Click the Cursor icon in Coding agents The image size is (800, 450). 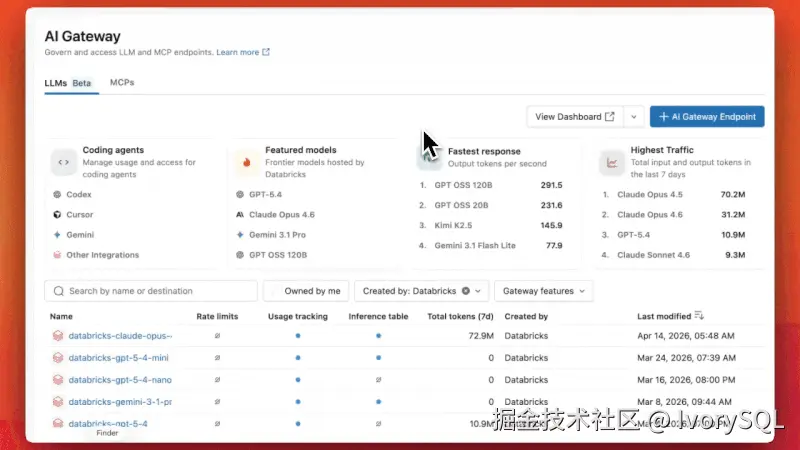pos(57,215)
